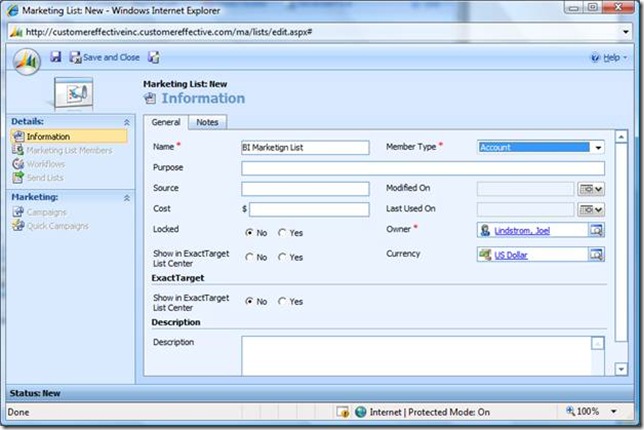Collapse the Marketing section
Screen dimensions: 644x430
click(x=126, y=198)
